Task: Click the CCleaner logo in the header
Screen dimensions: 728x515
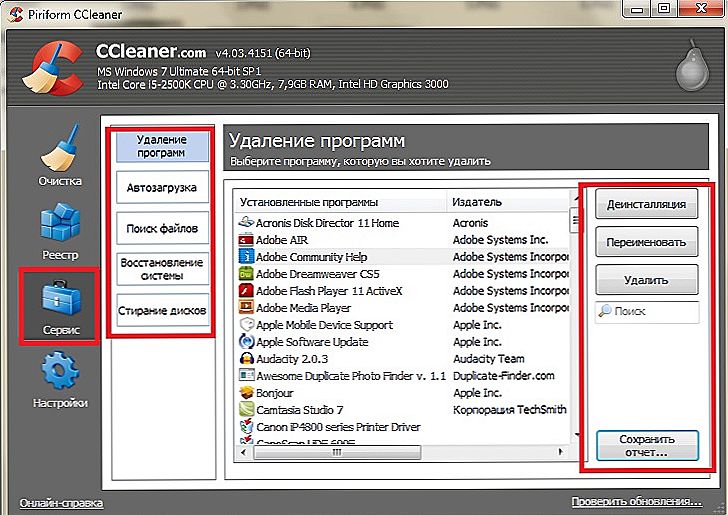Action: 53,68
